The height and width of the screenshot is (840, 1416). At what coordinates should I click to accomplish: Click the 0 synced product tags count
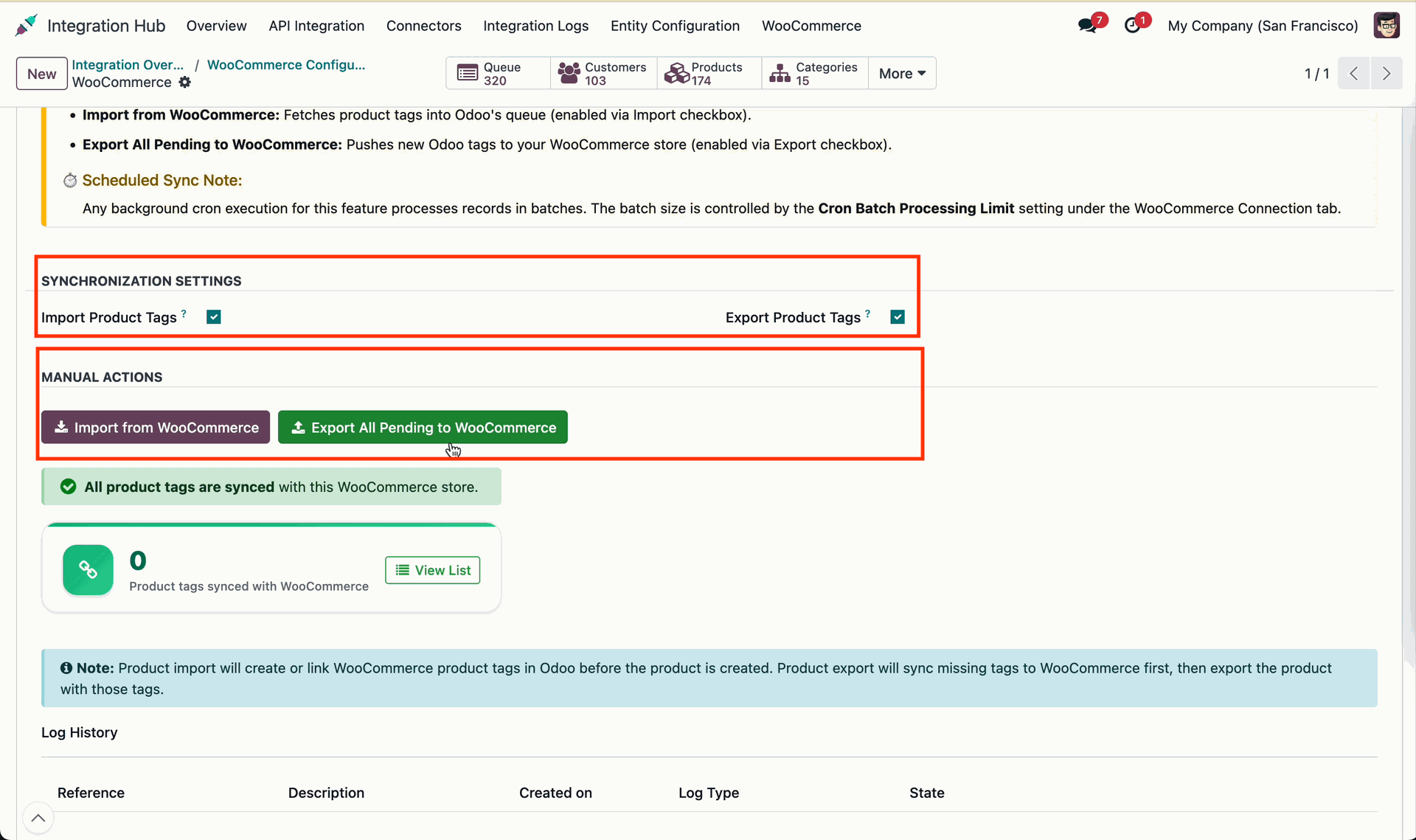point(138,560)
